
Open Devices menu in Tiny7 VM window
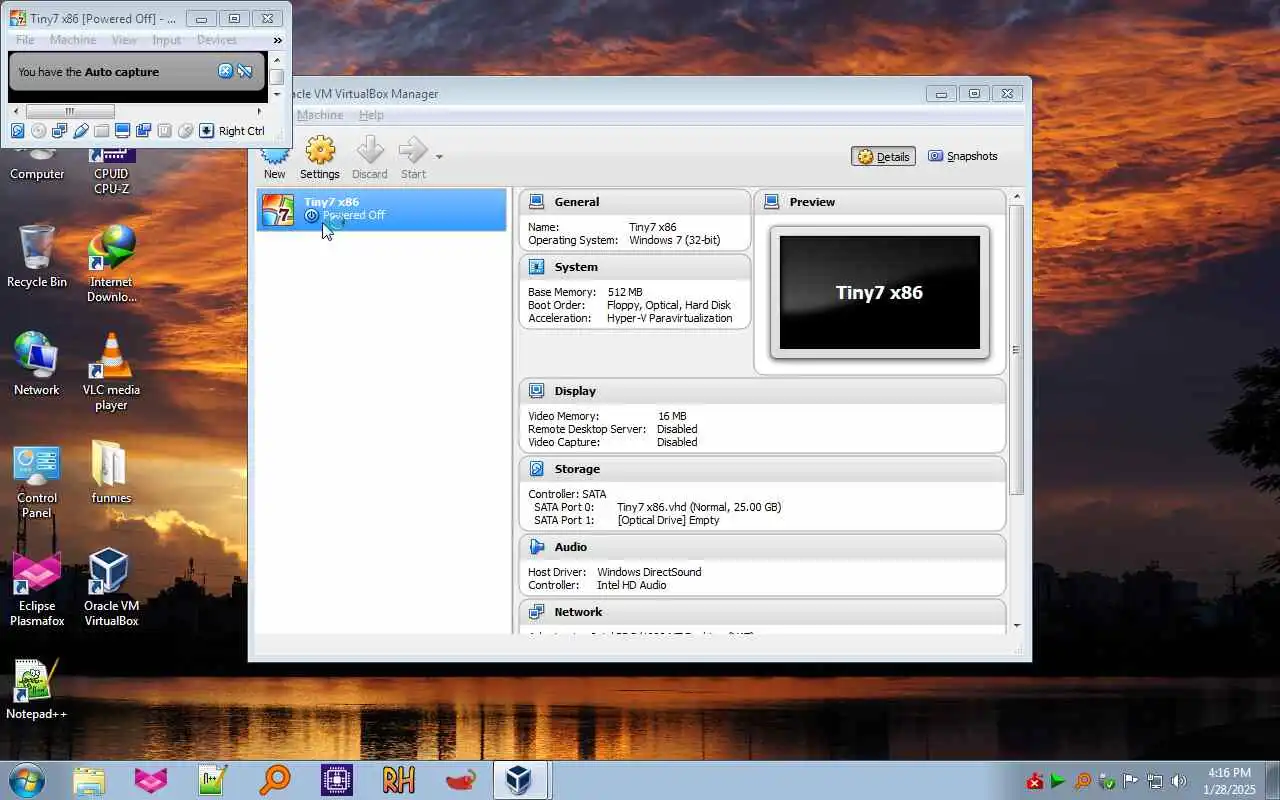click(x=217, y=40)
